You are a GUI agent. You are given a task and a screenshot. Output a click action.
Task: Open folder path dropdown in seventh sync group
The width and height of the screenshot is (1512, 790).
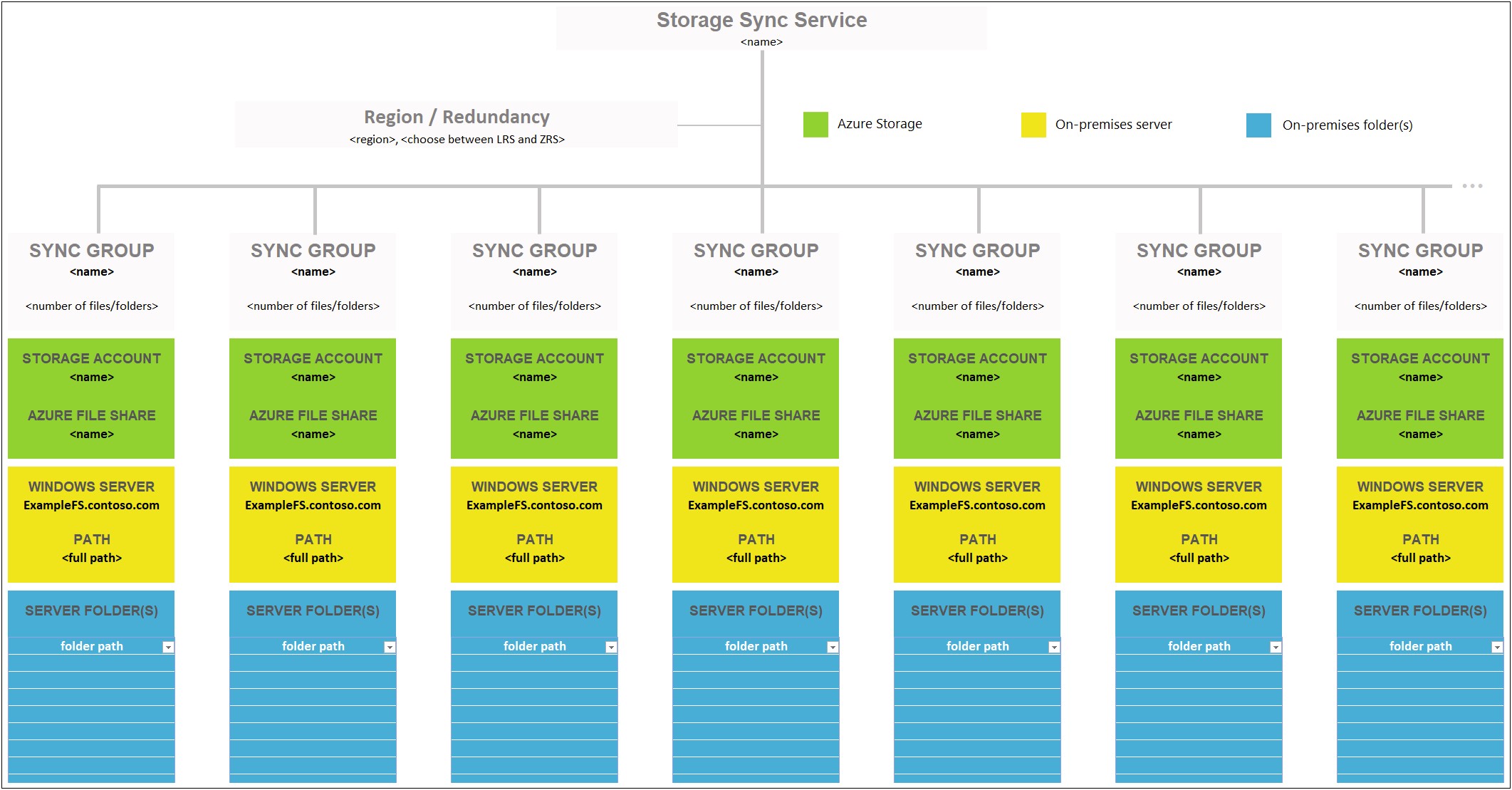point(1498,647)
